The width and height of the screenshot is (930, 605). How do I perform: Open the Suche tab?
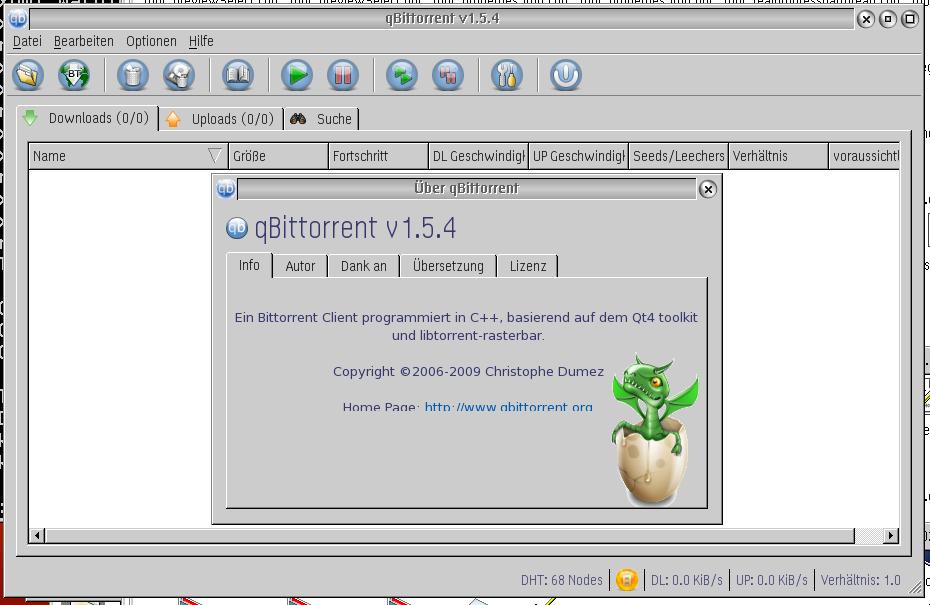coord(322,119)
